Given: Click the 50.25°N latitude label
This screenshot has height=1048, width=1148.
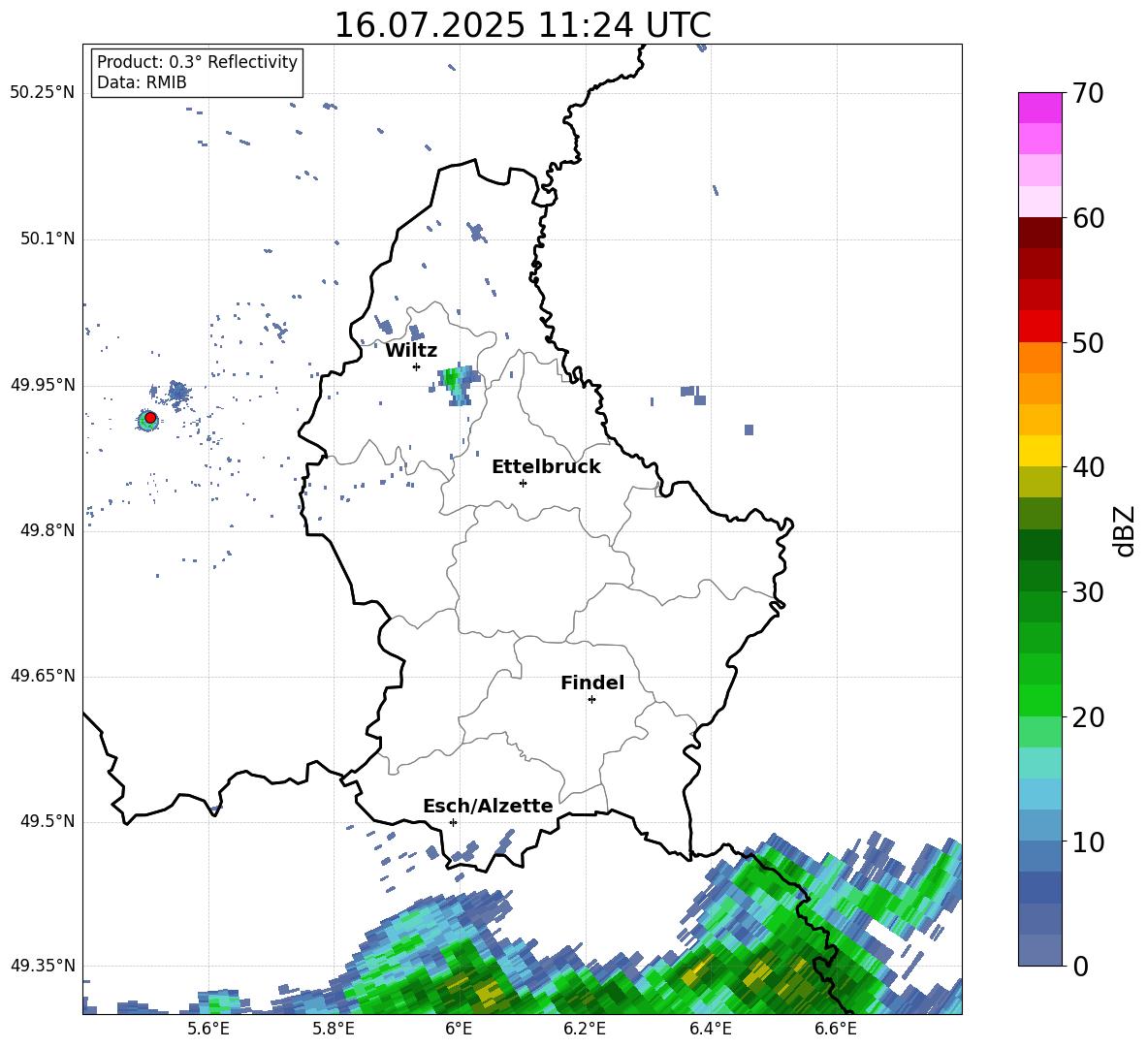Looking at the screenshot, I should point(43,93).
